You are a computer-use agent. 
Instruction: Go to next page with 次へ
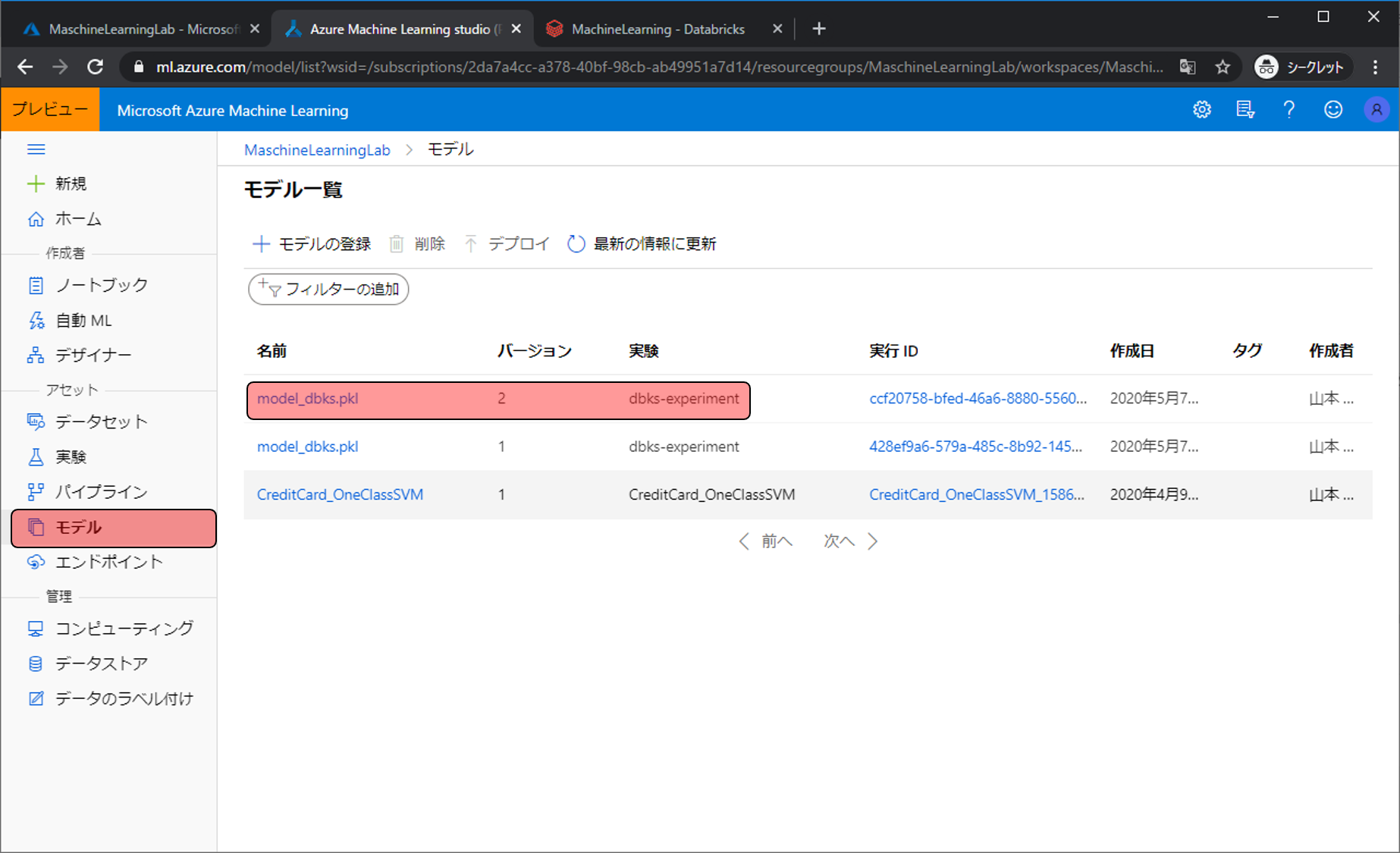(x=850, y=541)
